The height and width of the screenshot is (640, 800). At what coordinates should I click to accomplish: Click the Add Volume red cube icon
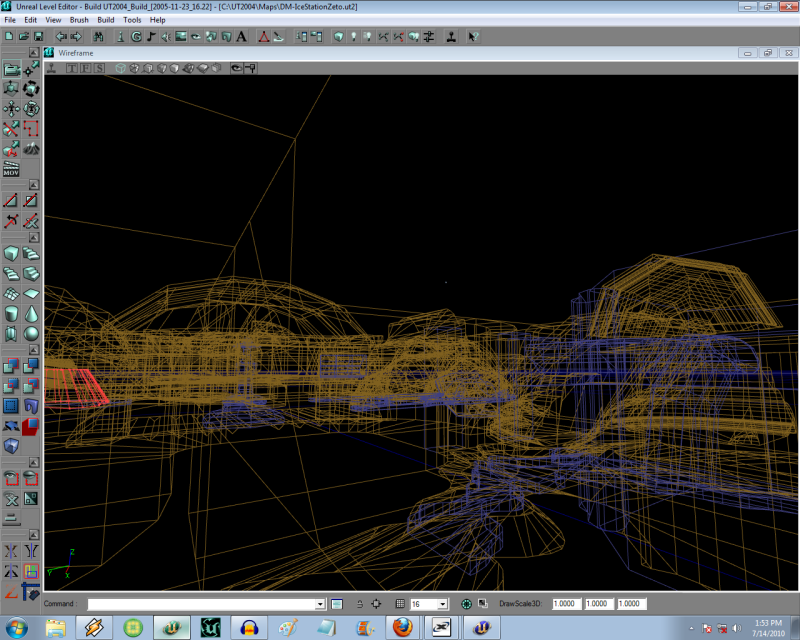[32, 426]
